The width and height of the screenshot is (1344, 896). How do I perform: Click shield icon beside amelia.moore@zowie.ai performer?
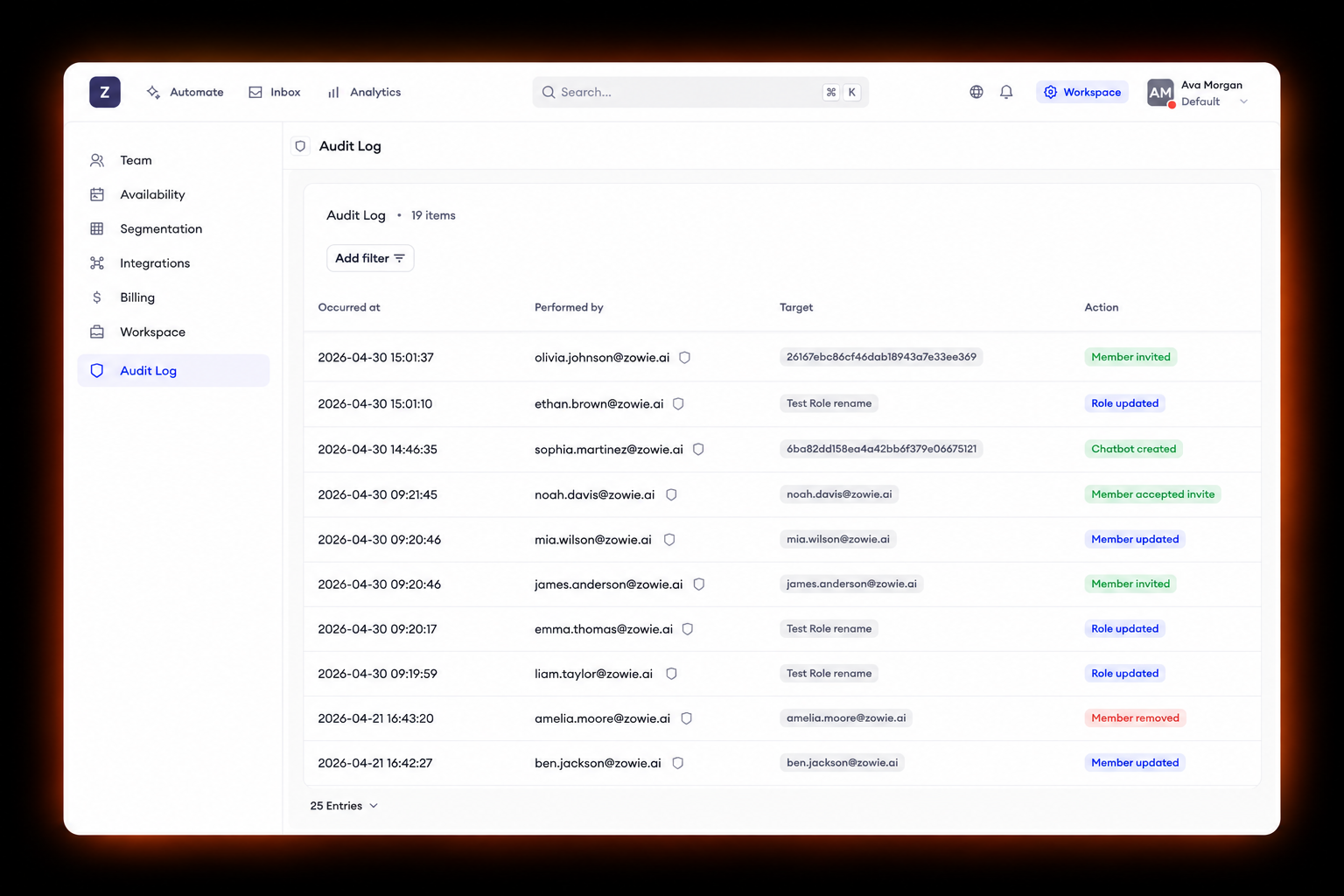687,717
